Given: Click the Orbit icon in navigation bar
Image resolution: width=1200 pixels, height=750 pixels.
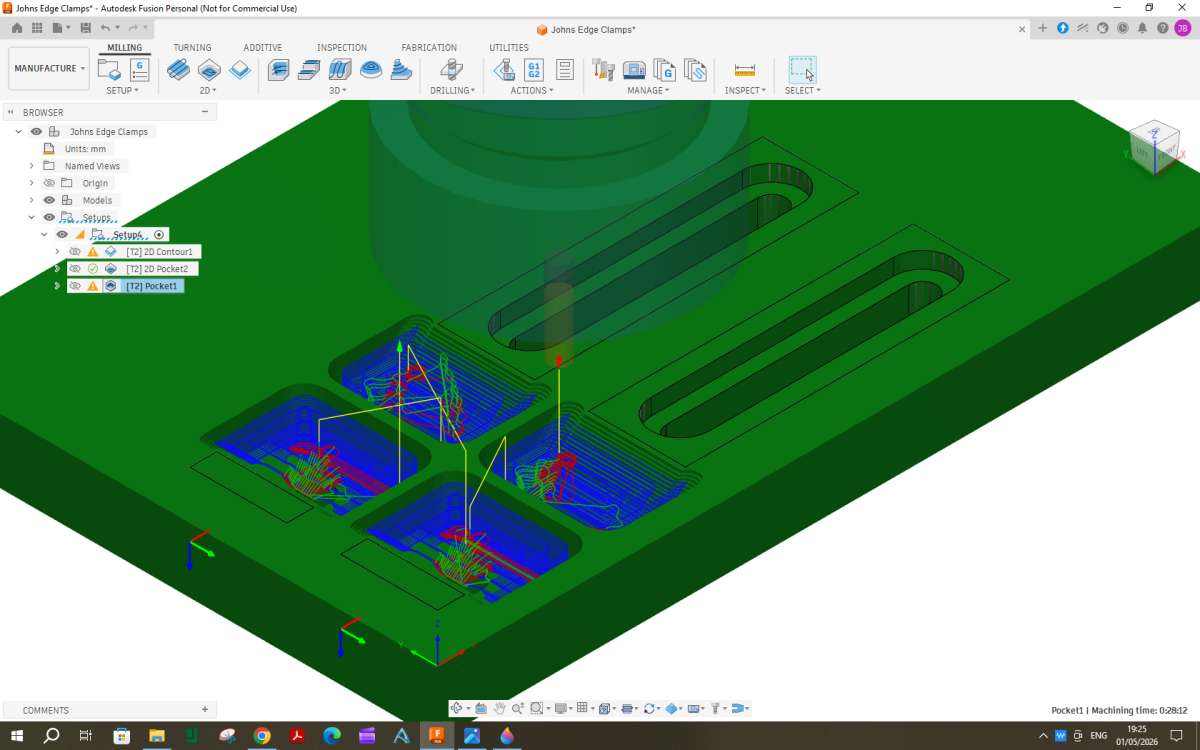Looking at the screenshot, I should [x=456, y=708].
